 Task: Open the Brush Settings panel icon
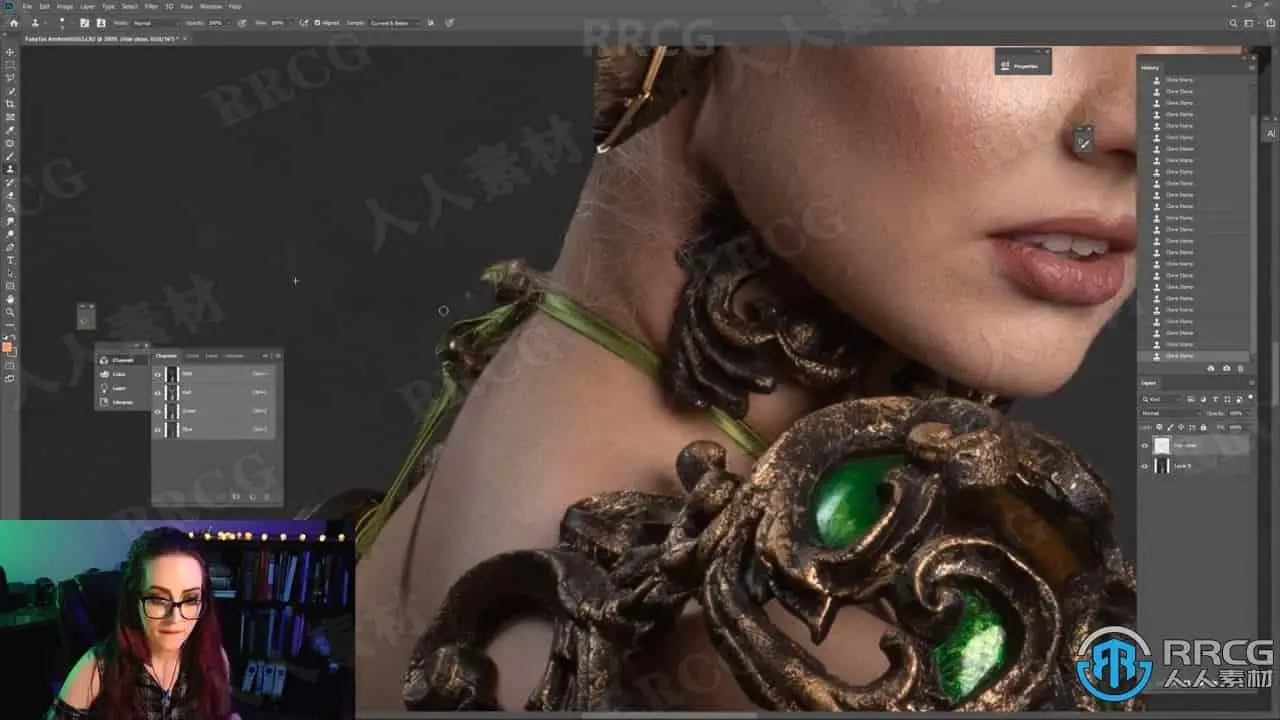pos(84,22)
